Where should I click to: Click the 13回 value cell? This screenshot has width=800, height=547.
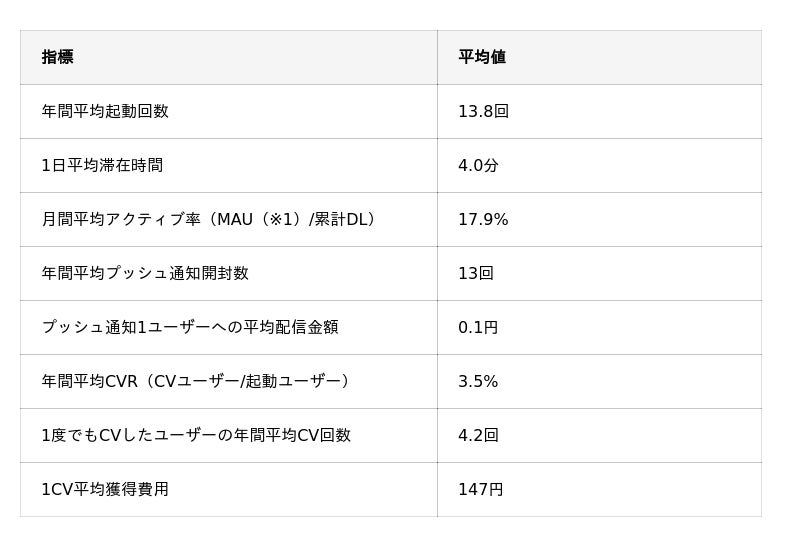tap(476, 273)
